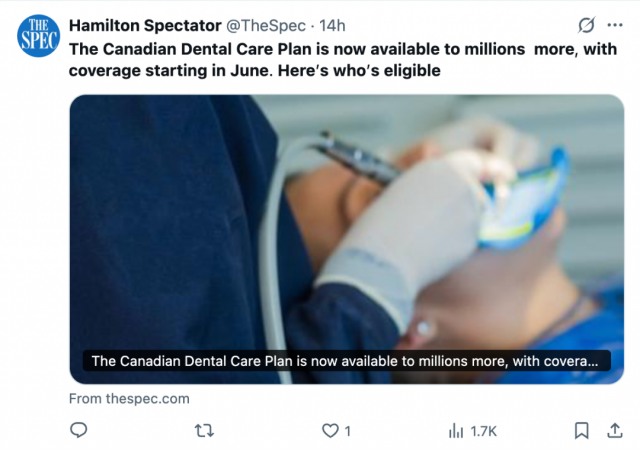Viewport: 640px width, 450px height.
Task: Open the repost arrows menu
Action: 204,431
